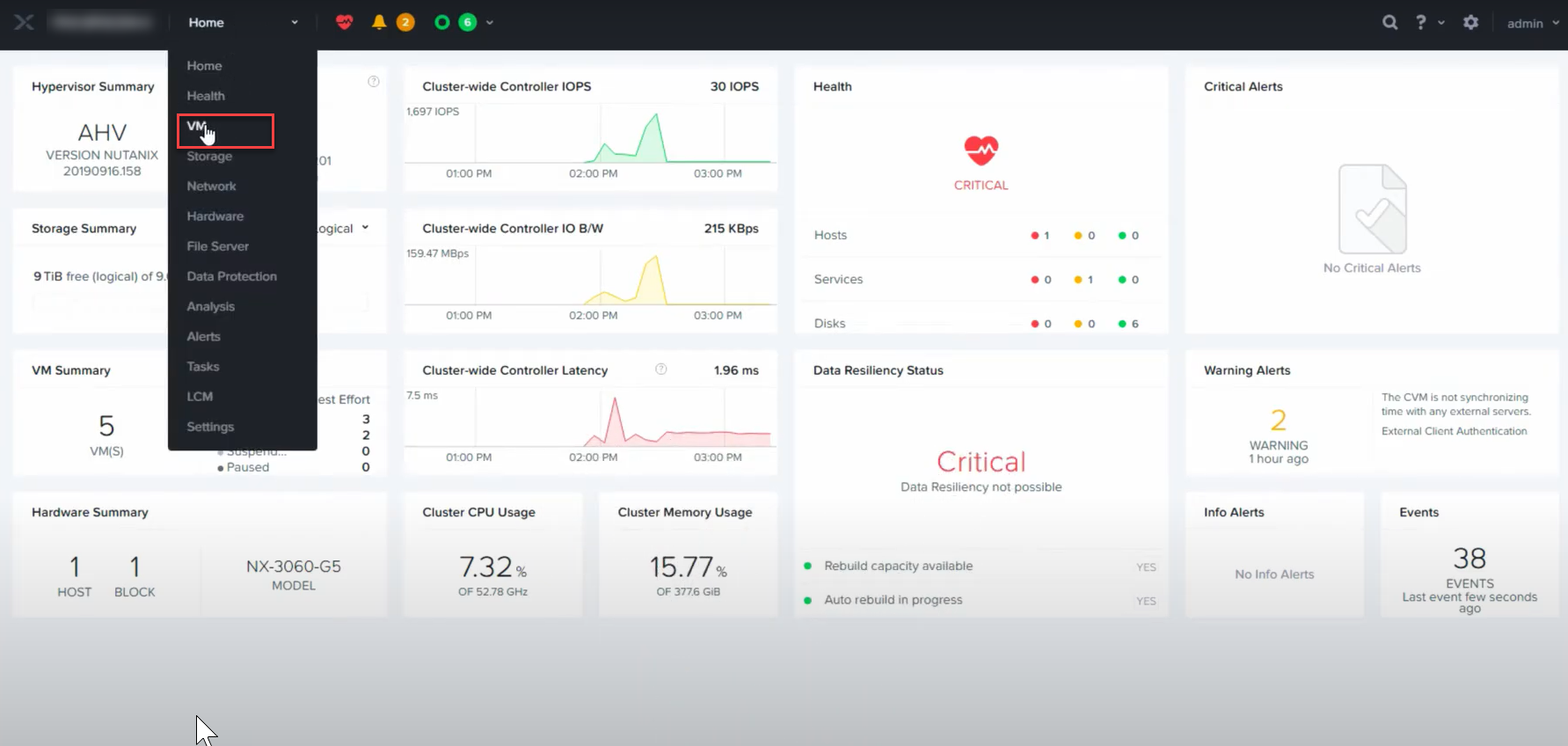Click the alerts bell icon

(x=379, y=23)
